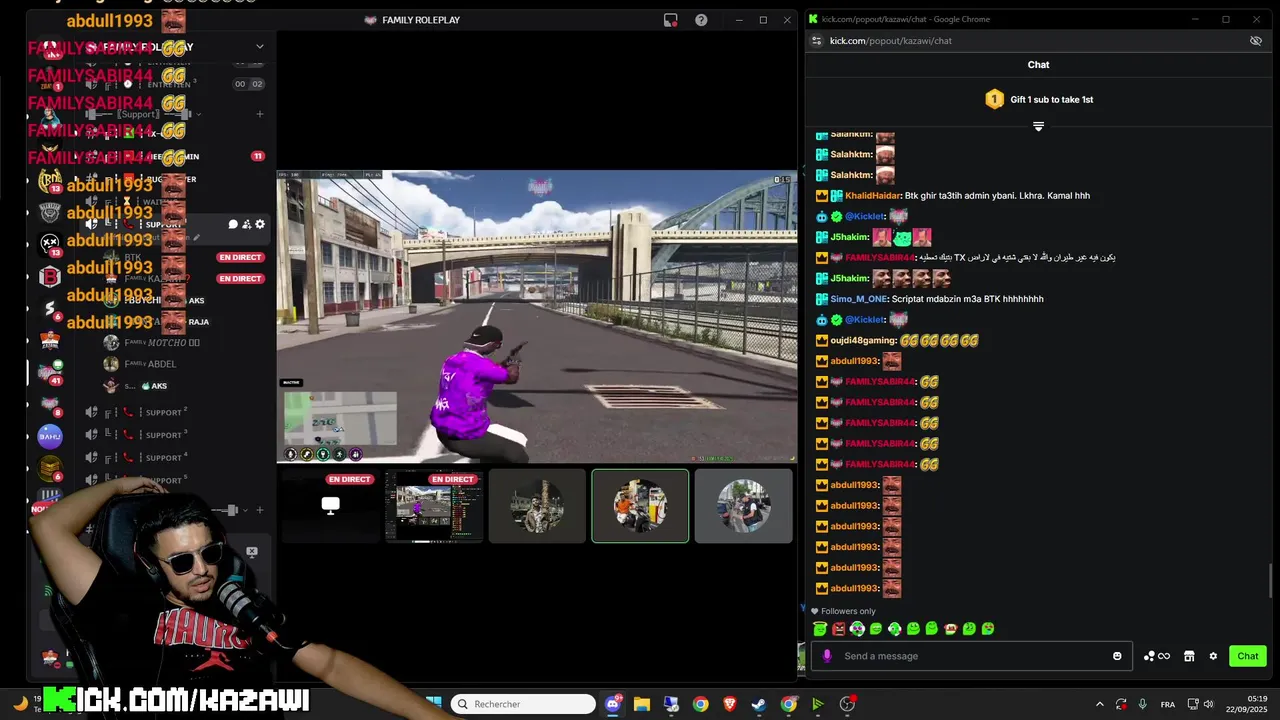Open settings gear on the Support voice channel

[260, 224]
